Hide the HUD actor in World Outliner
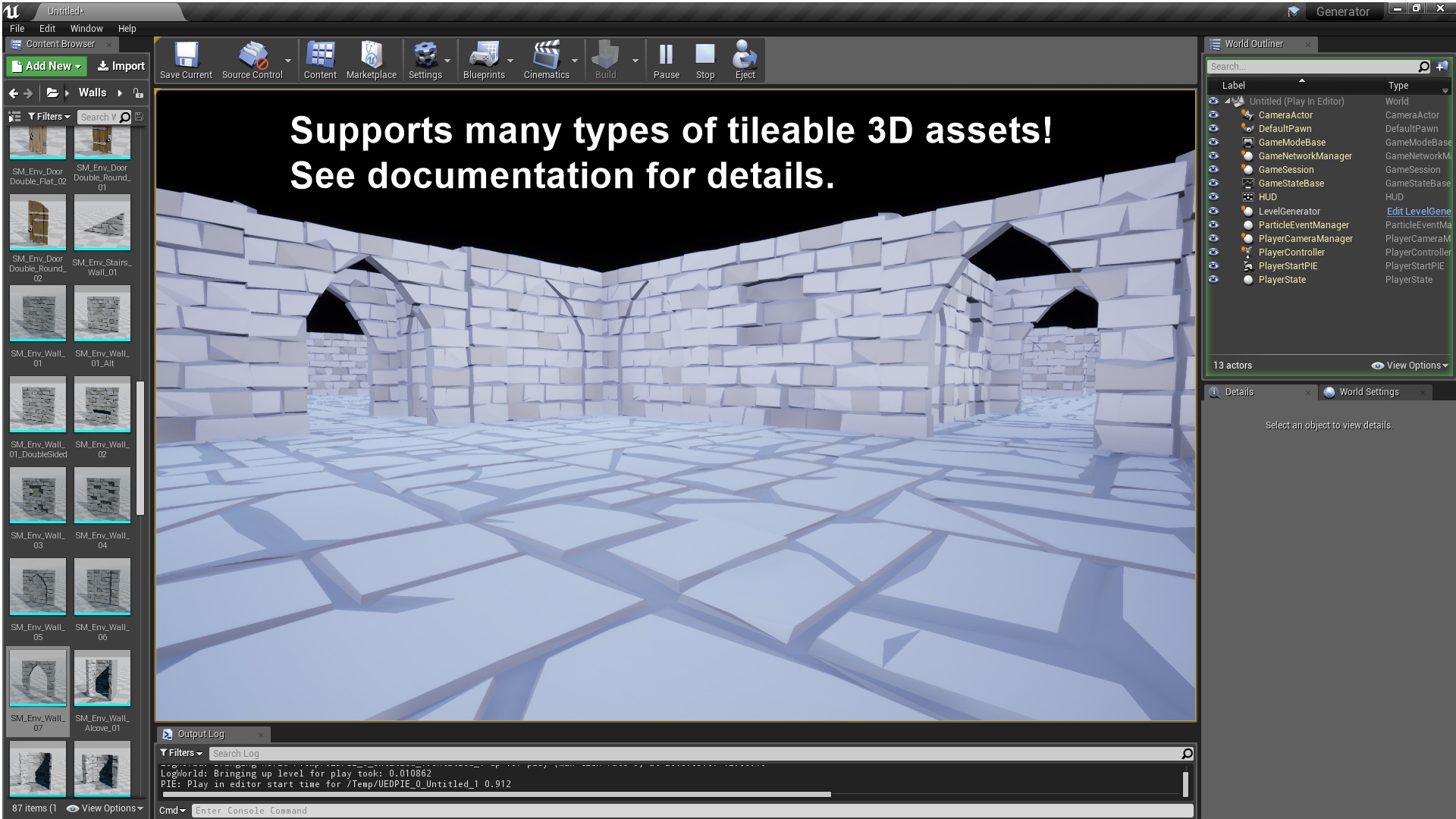This screenshot has height=819, width=1456. click(1215, 197)
